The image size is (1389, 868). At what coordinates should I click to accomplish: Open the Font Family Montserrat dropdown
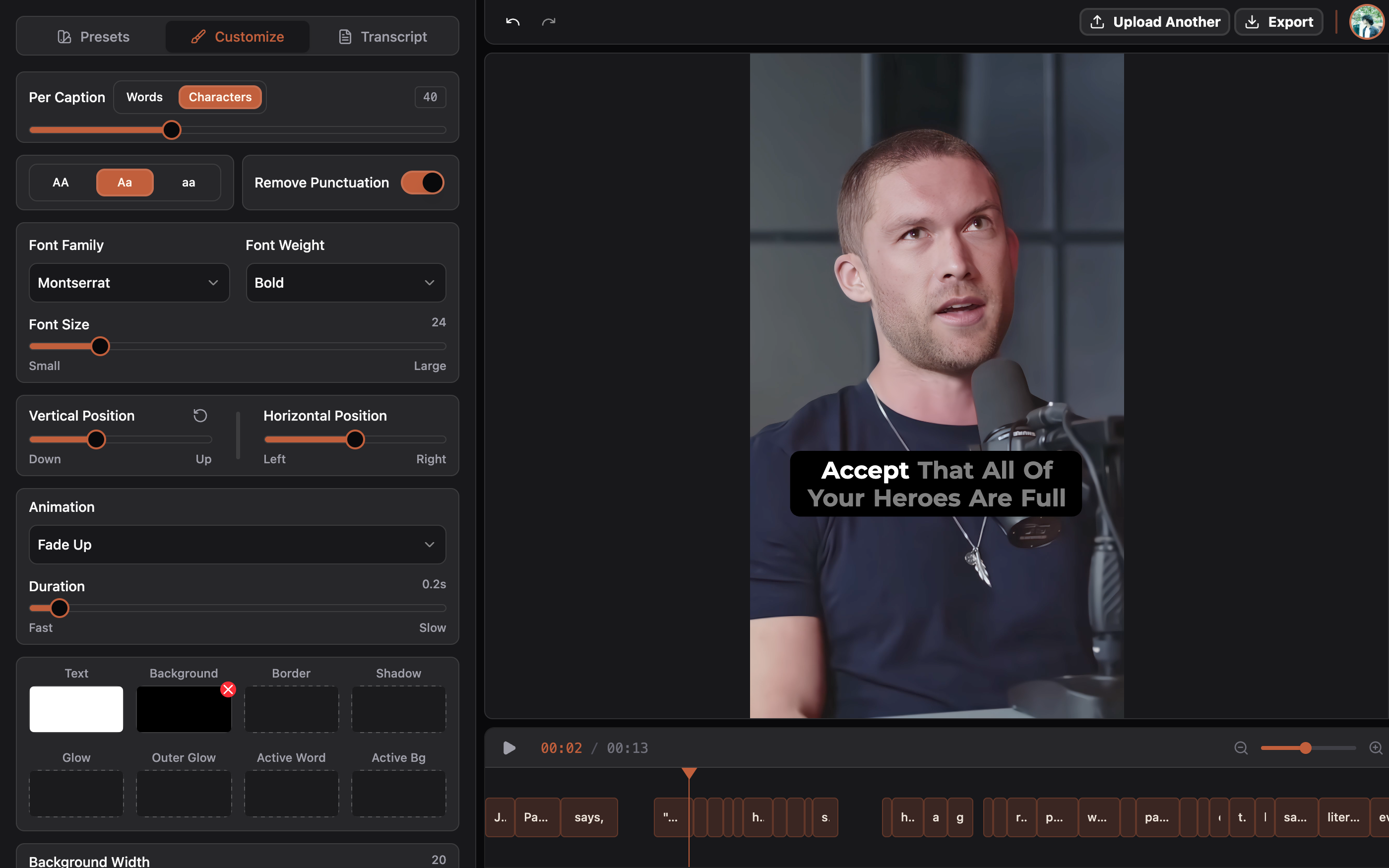[x=129, y=282]
